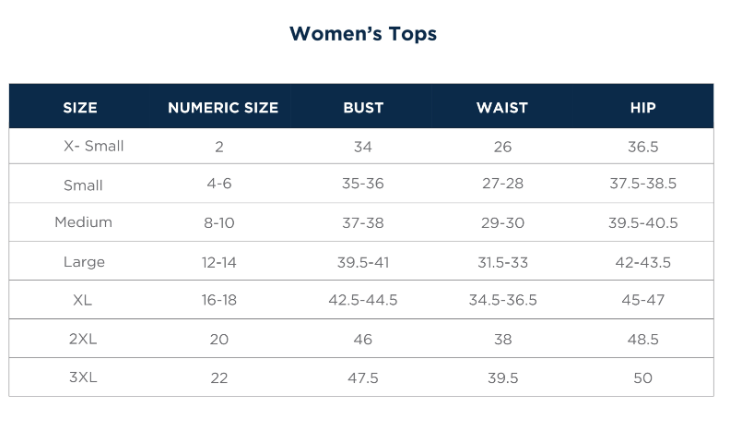The height and width of the screenshot is (427, 732).
Task: Click the bust value 47.5
Action: click(x=363, y=378)
